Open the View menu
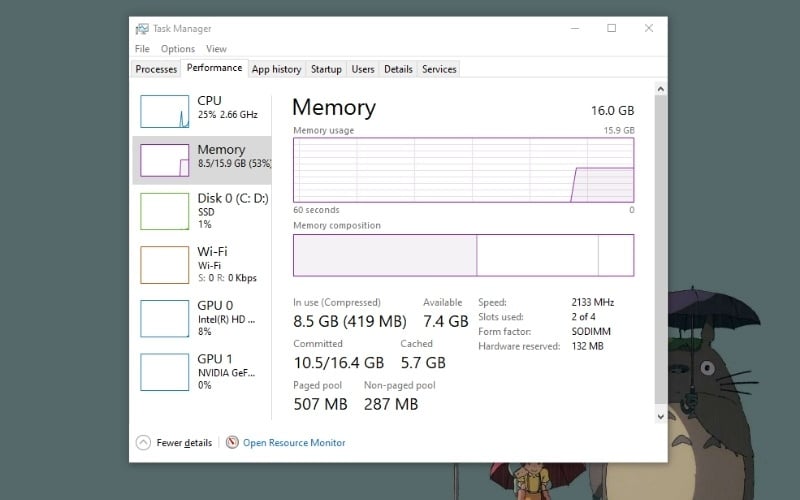Viewport: 800px width, 500px height. (216, 49)
